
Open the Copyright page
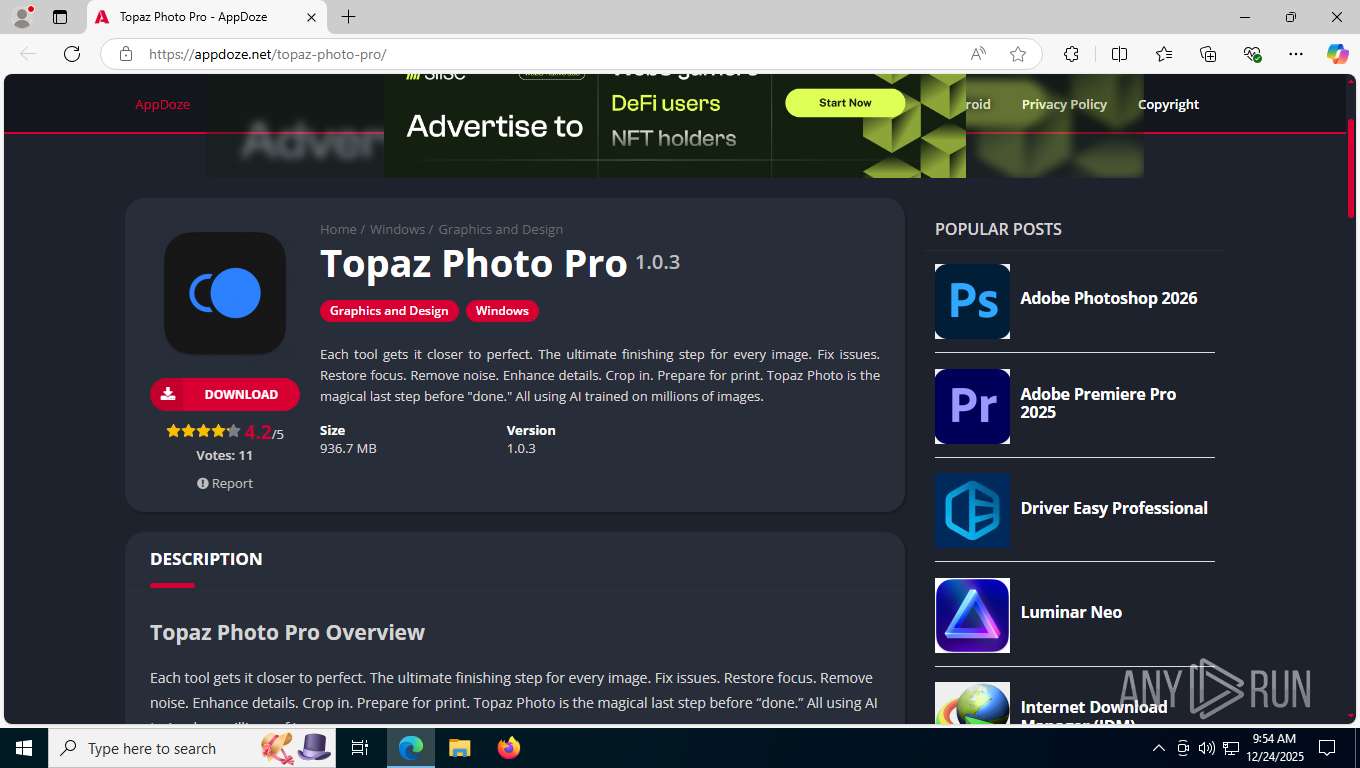click(x=1168, y=104)
